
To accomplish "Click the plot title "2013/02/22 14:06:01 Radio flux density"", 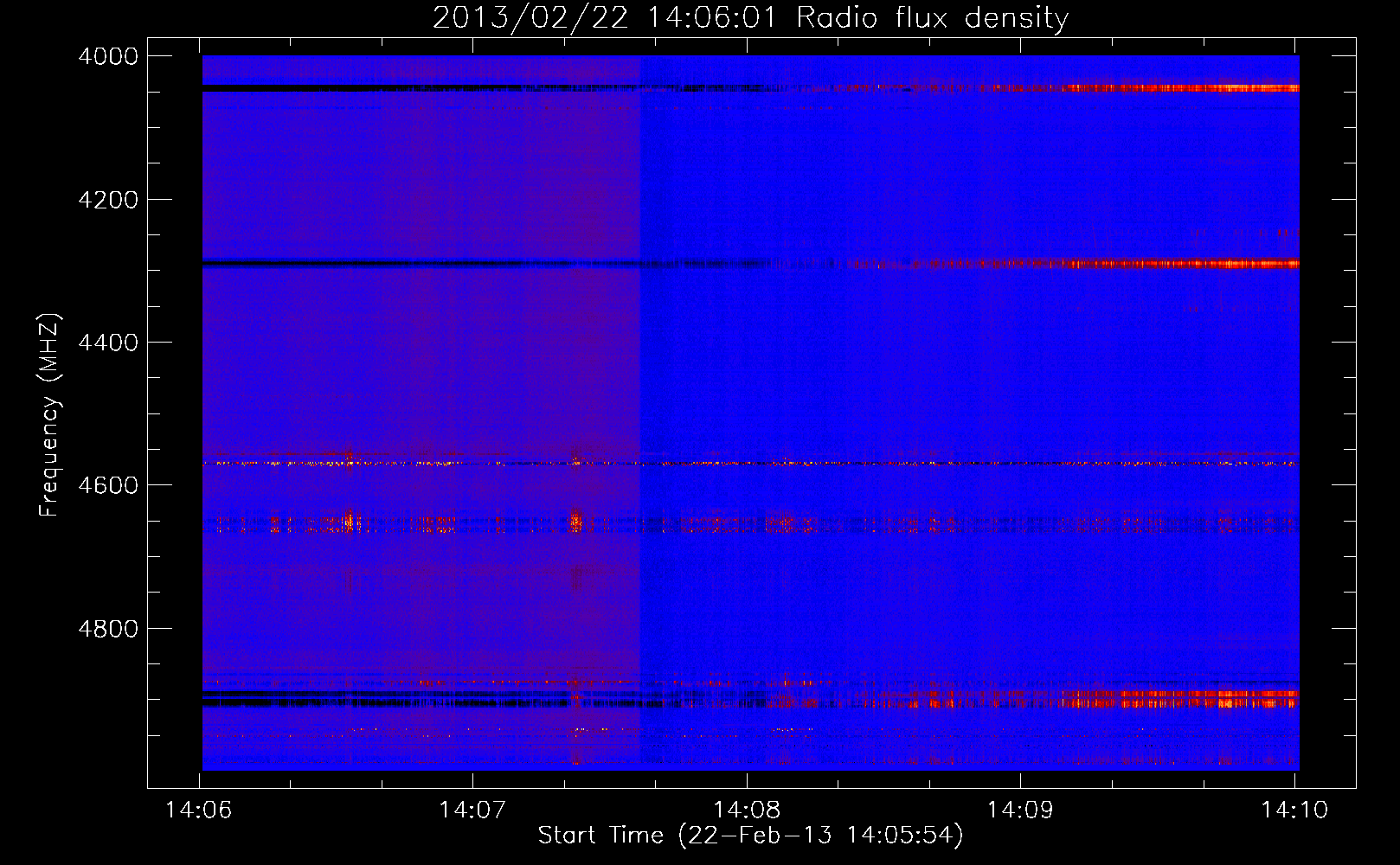I will click(x=750, y=17).
